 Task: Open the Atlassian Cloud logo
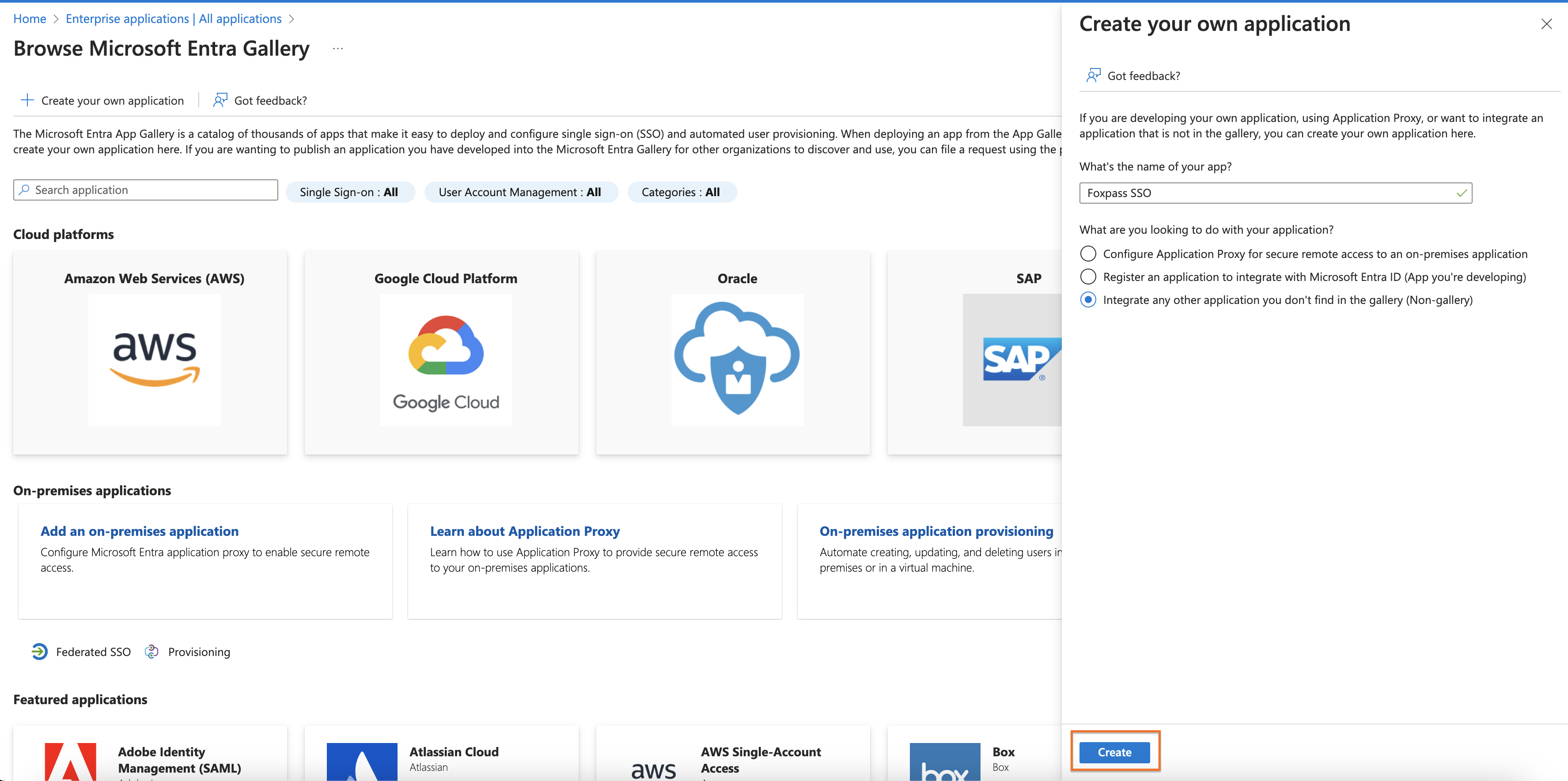(x=362, y=762)
